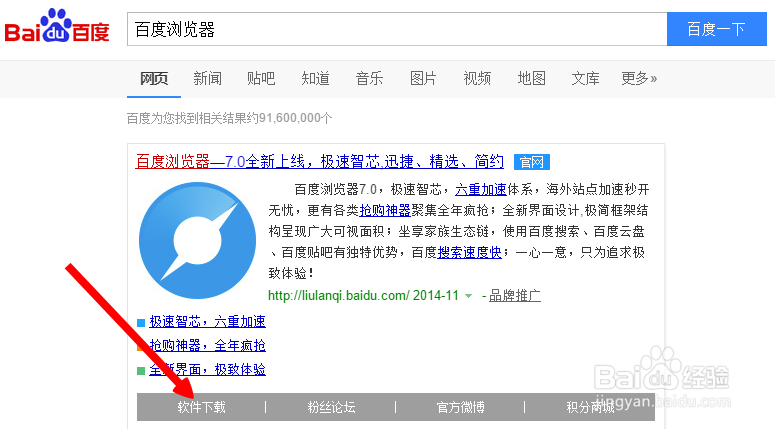This screenshot has height=429, width=775.
Task: Click the 粉丝论坛 button
Action: 331,407
